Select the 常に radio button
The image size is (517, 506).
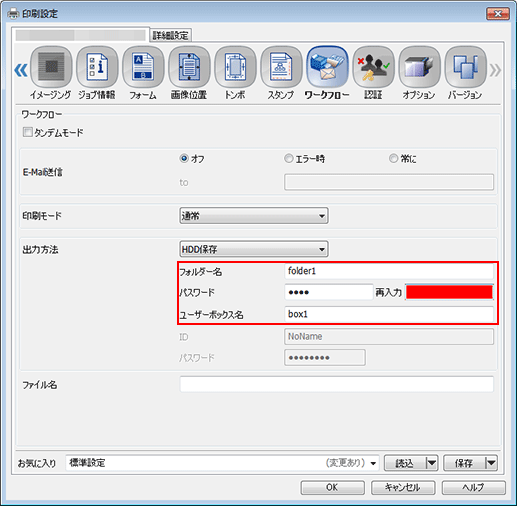[393, 158]
